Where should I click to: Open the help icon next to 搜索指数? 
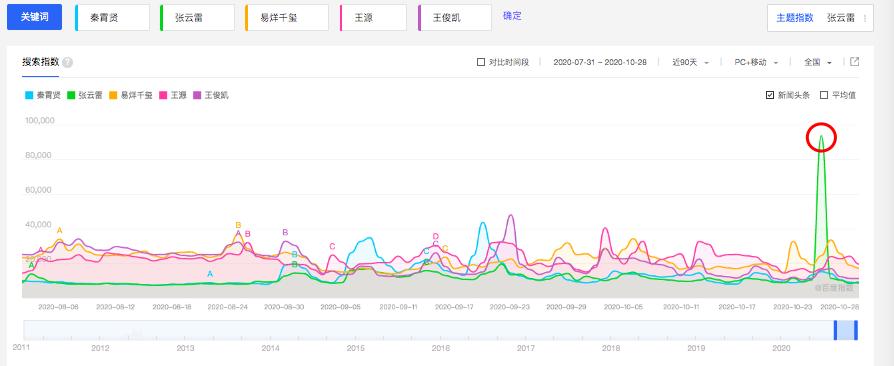pyautogui.click(x=67, y=62)
